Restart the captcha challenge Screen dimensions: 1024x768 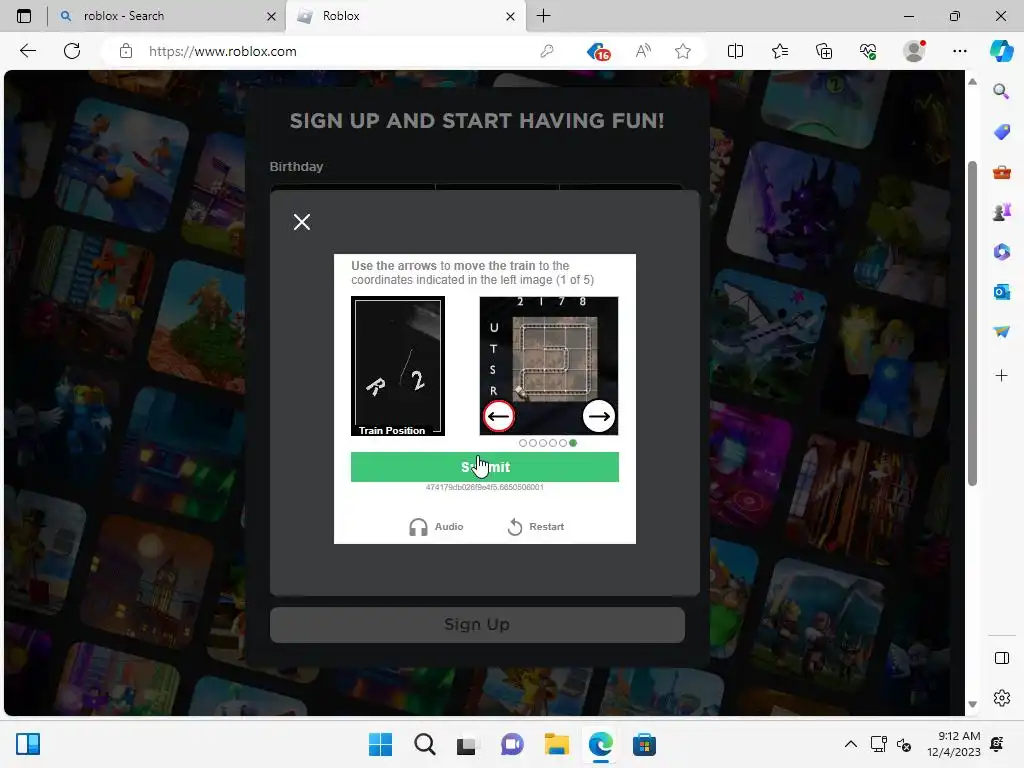[x=536, y=526]
